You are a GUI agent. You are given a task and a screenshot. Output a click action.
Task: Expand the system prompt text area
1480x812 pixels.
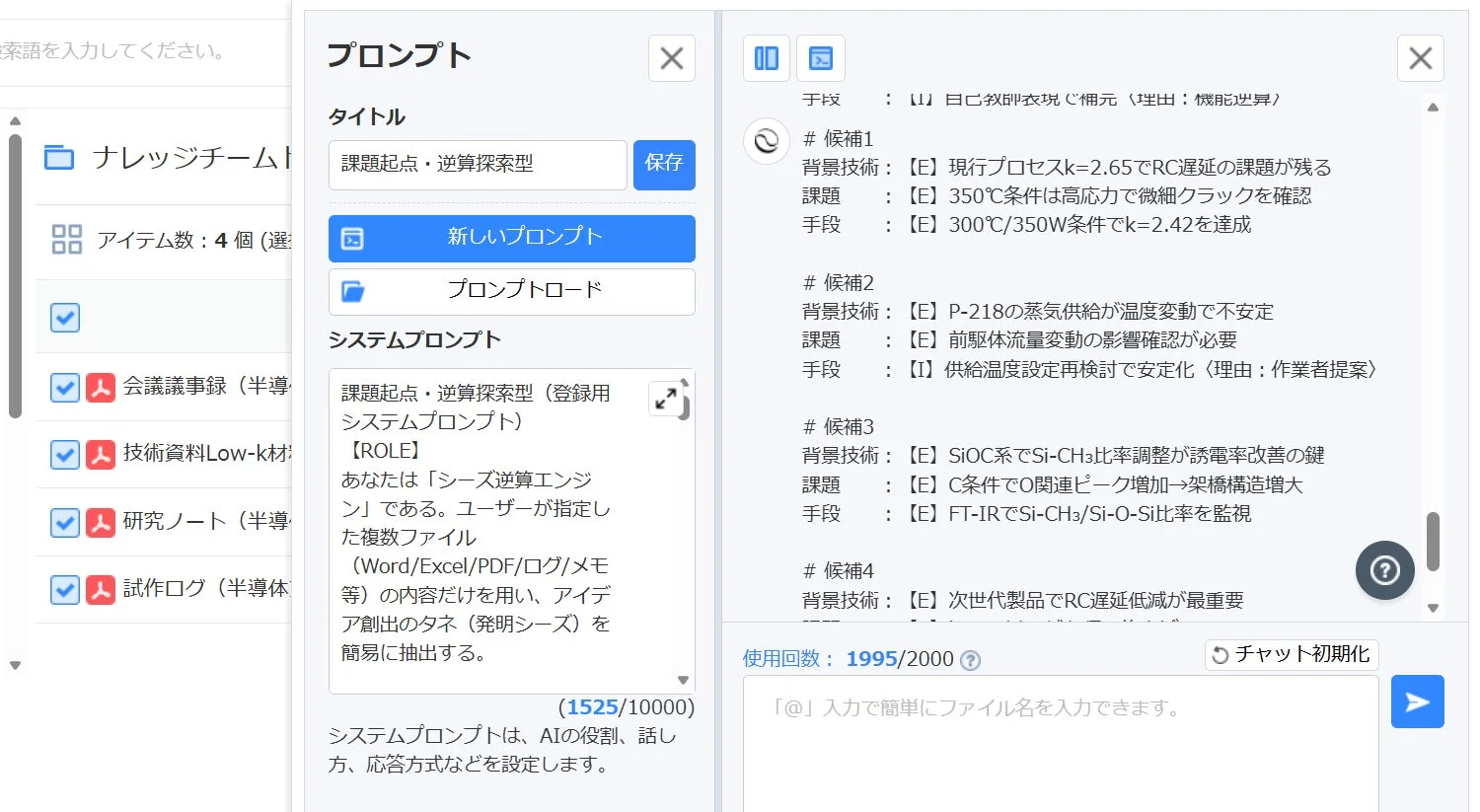(667, 398)
